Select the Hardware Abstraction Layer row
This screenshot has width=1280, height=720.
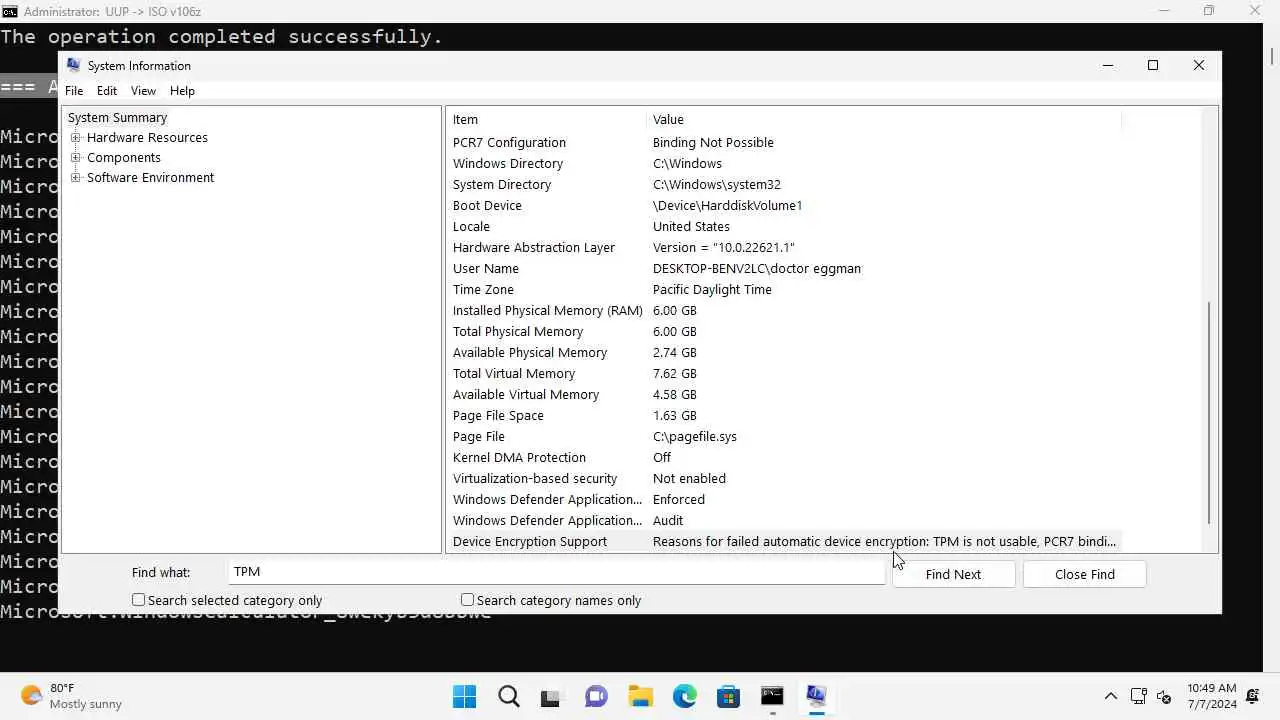784,248
